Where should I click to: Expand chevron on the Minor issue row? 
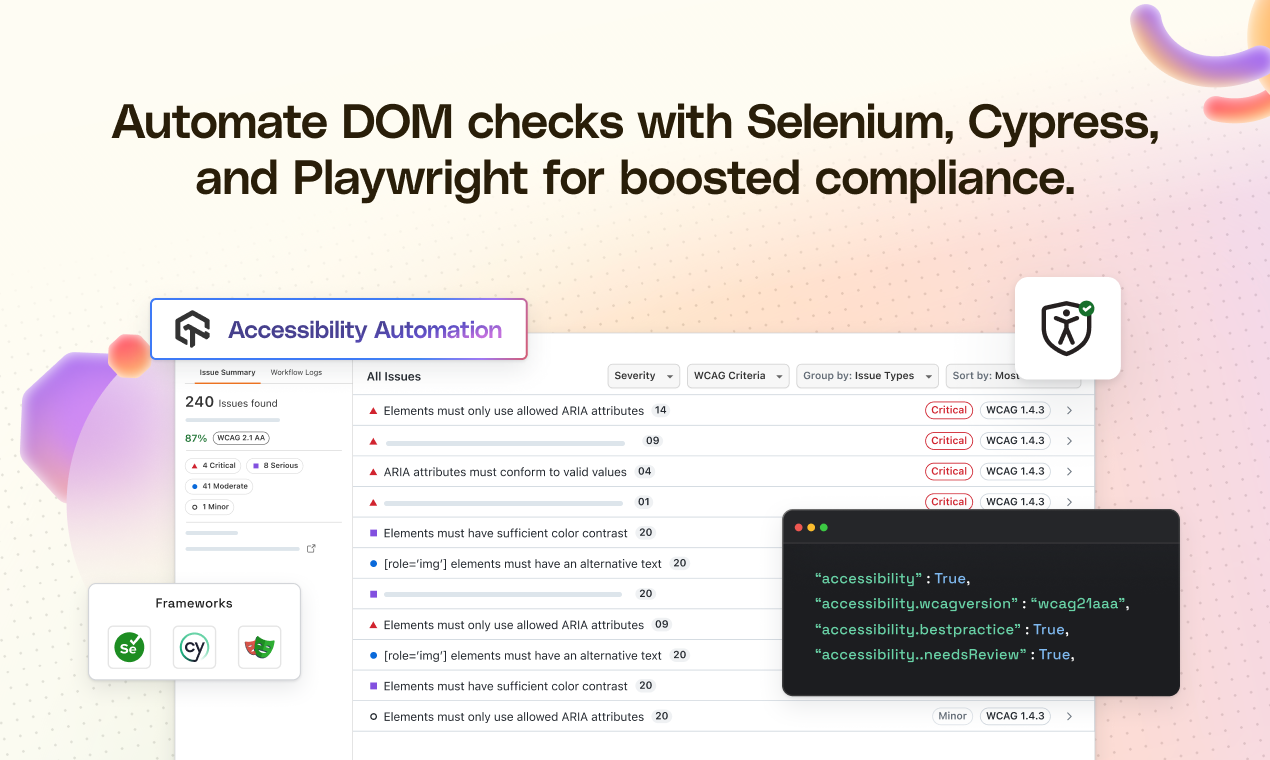1069,716
